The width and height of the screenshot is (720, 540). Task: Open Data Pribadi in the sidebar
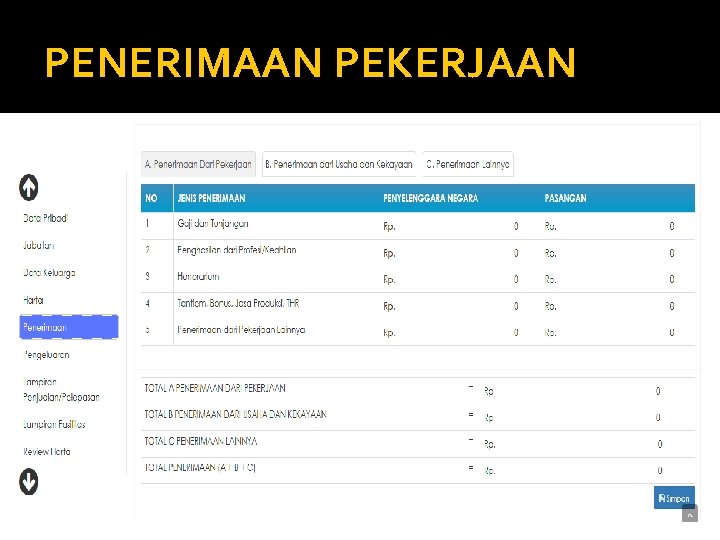pos(45,218)
